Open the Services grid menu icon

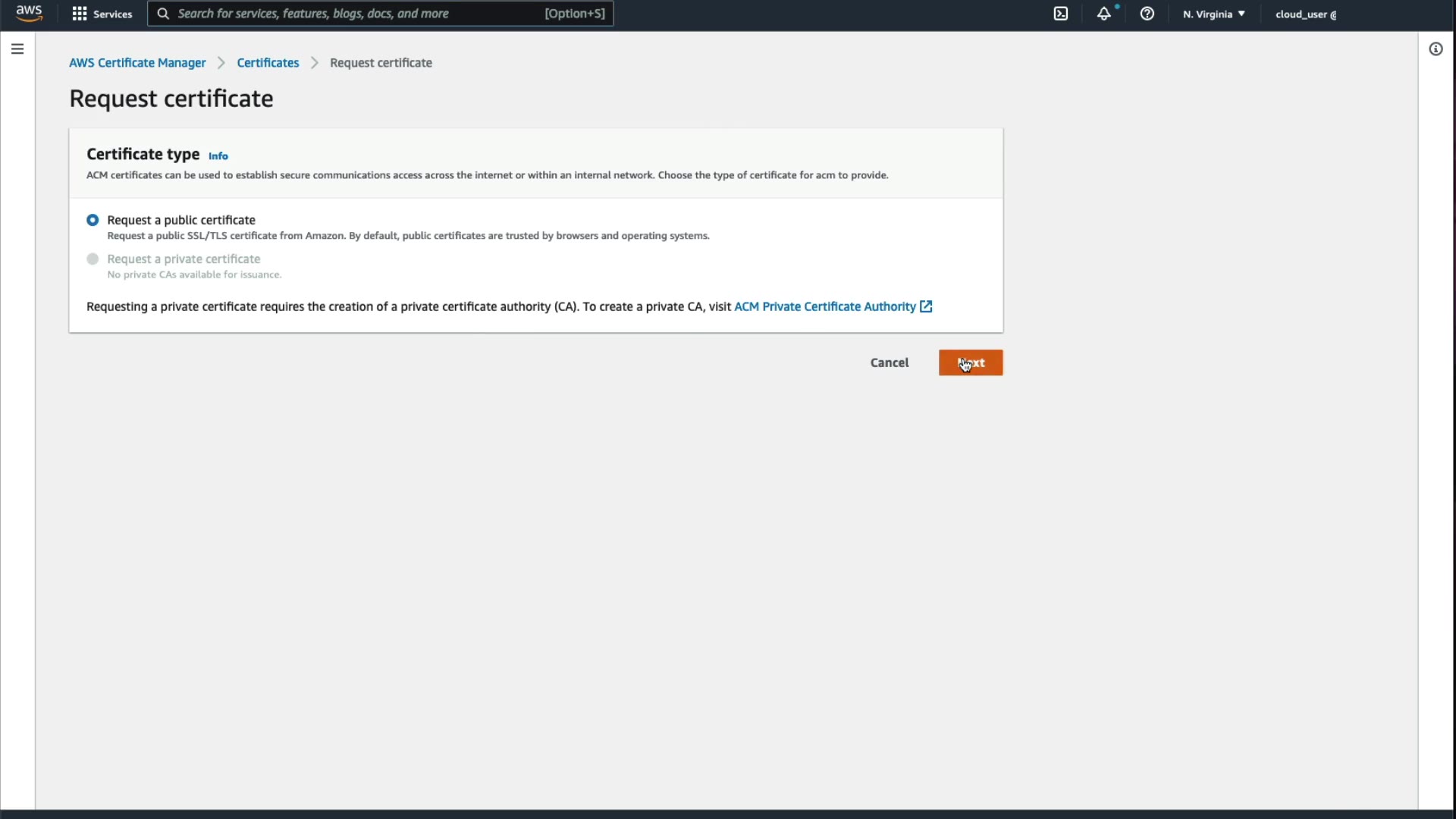[79, 14]
